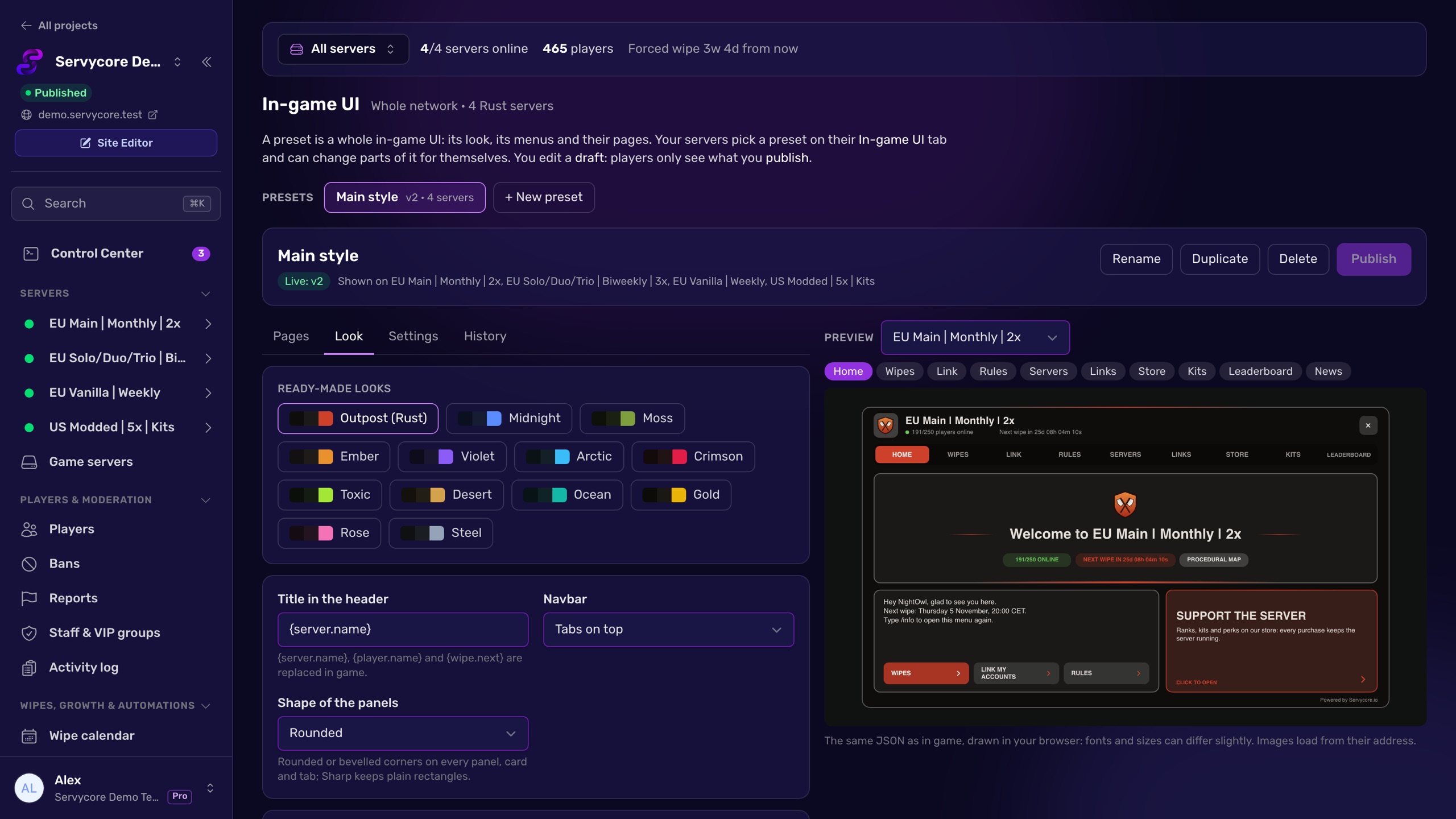This screenshot has height=819, width=1456.
Task: Click the Reports flag icon
Action: click(x=29, y=598)
